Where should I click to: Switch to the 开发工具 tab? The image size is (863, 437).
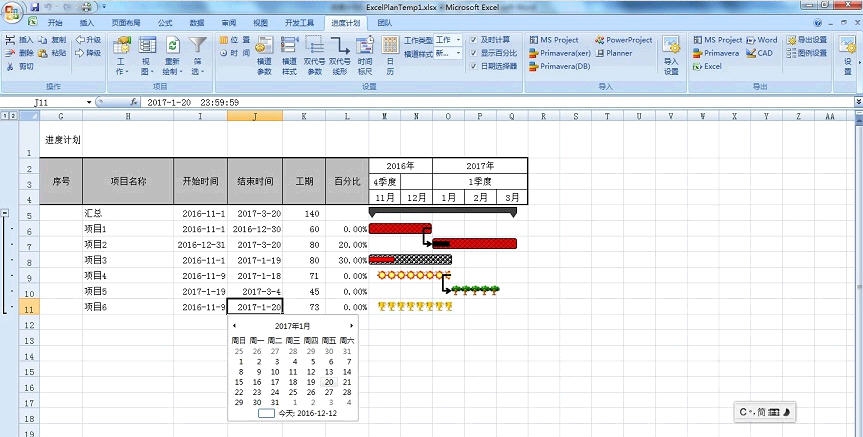[x=299, y=23]
